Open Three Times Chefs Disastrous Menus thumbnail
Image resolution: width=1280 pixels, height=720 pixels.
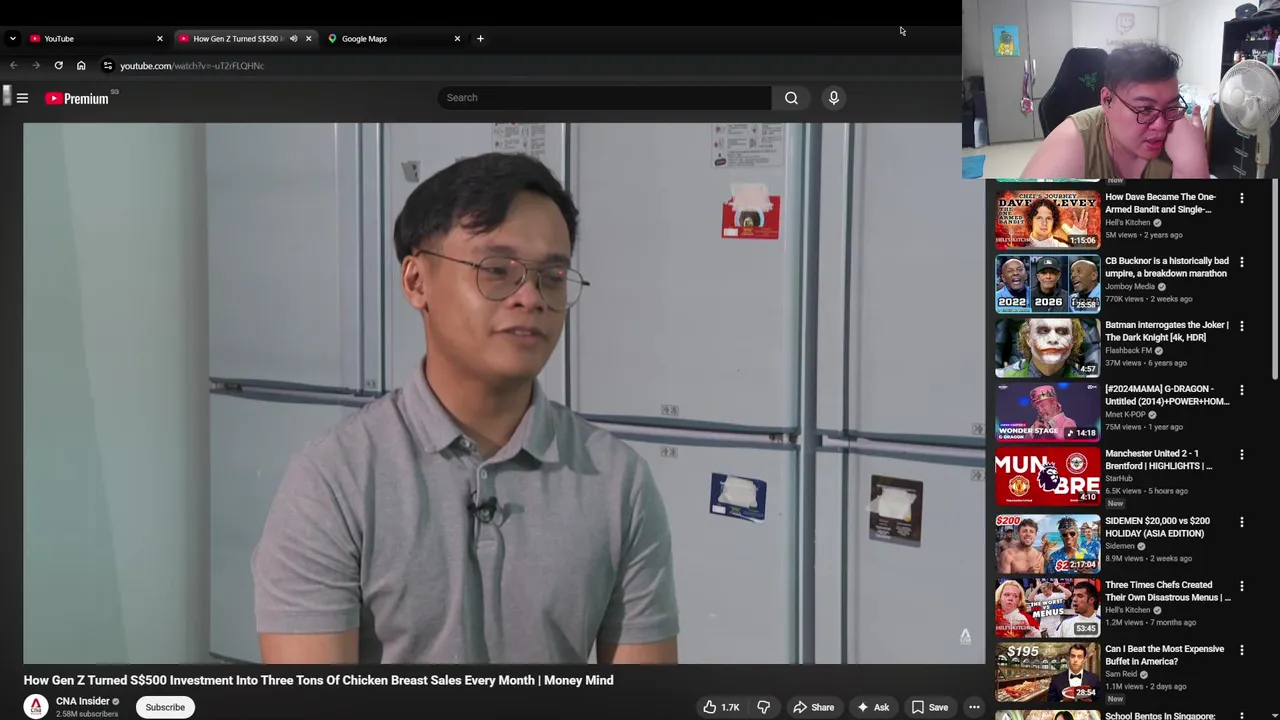coord(1047,607)
